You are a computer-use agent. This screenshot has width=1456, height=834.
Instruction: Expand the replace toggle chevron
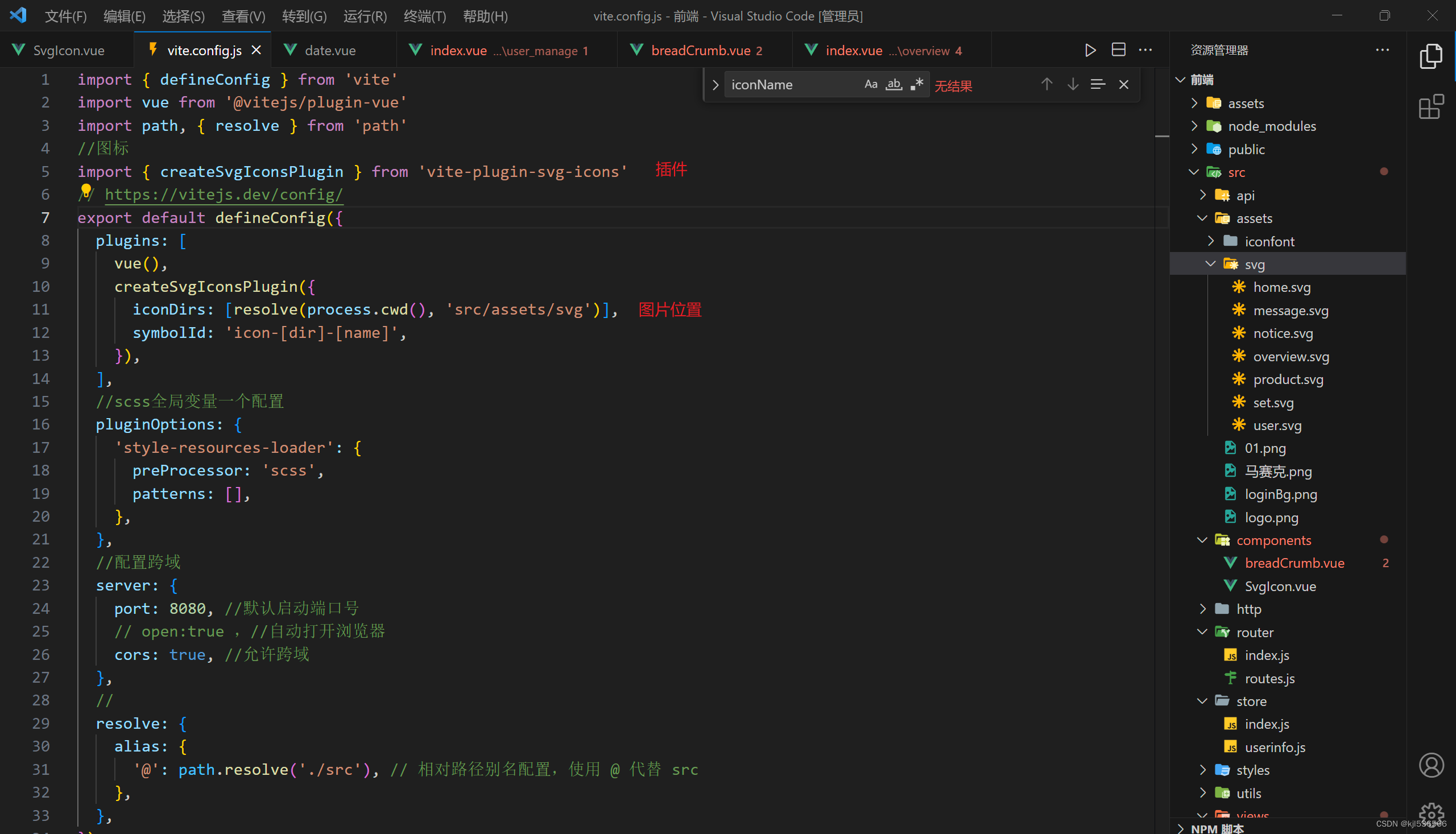[715, 85]
